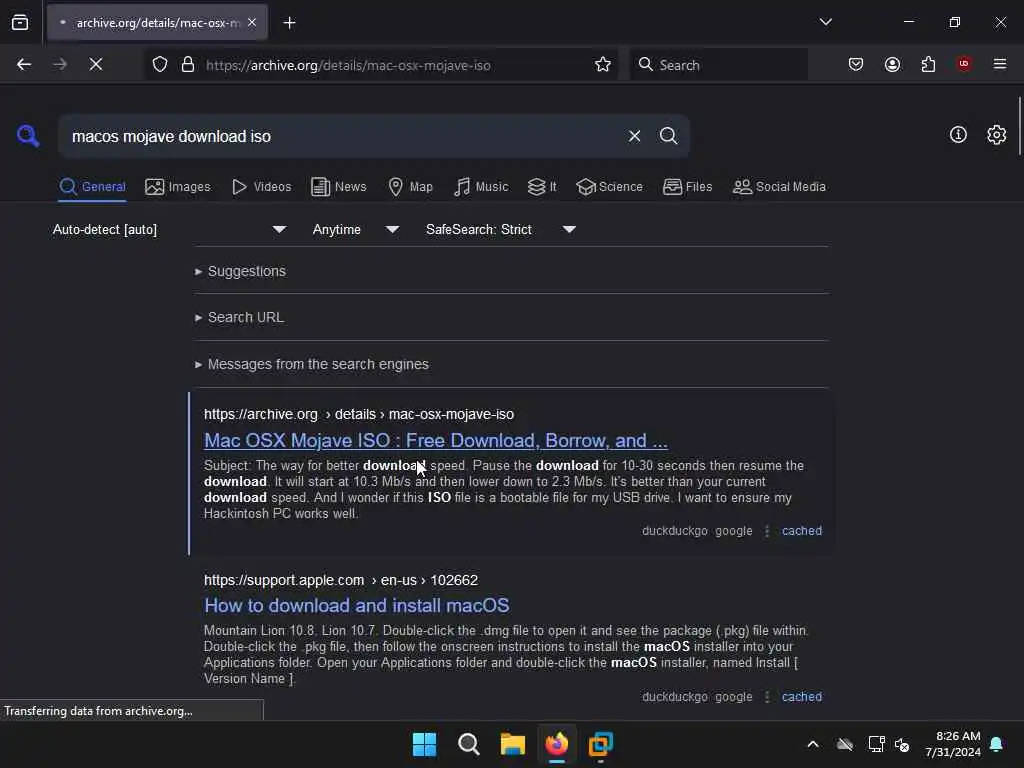
Task: Open the About info icon
Action: [x=958, y=135]
